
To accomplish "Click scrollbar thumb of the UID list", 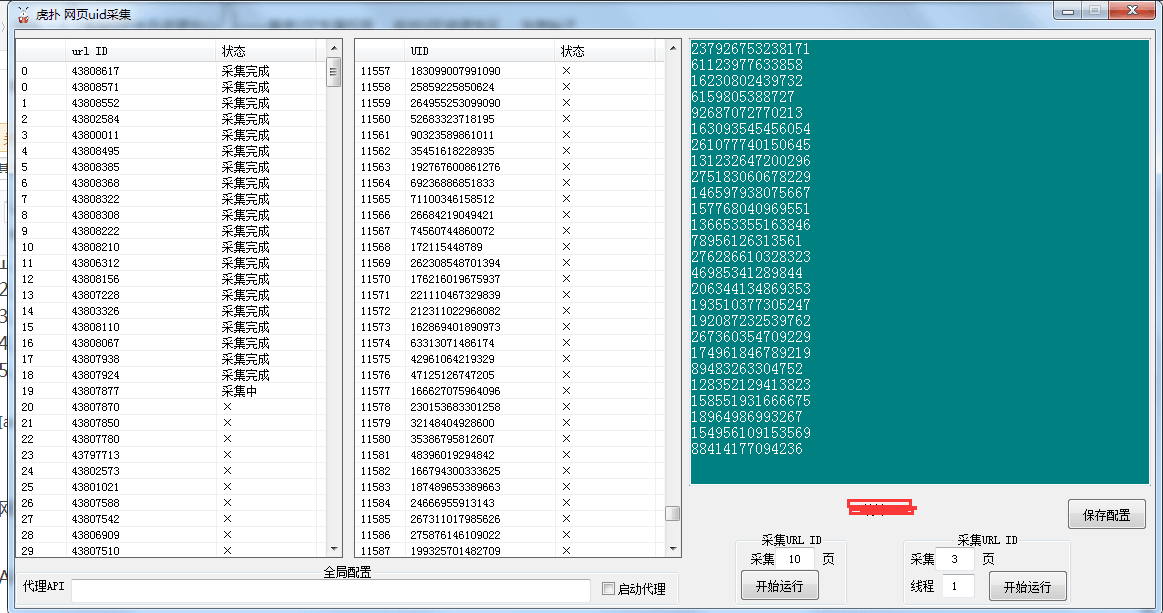I will 673,514.
